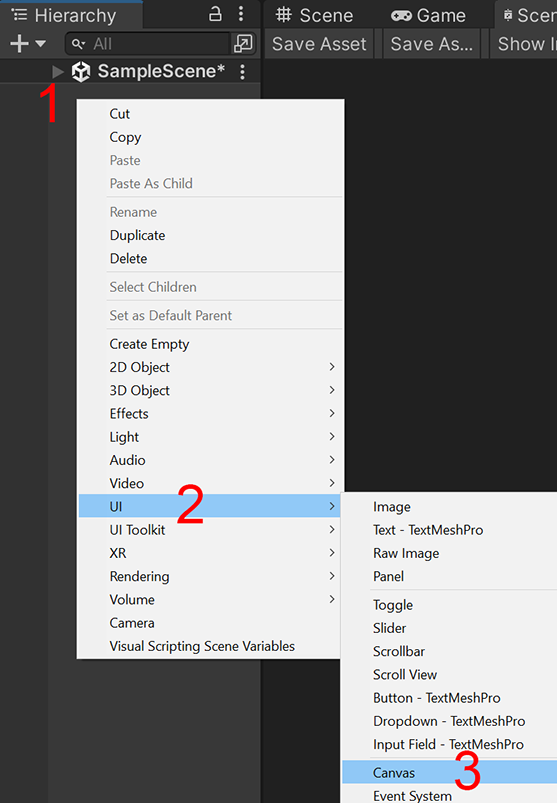Switch to the Game tab

pyautogui.click(x=428, y=15)
